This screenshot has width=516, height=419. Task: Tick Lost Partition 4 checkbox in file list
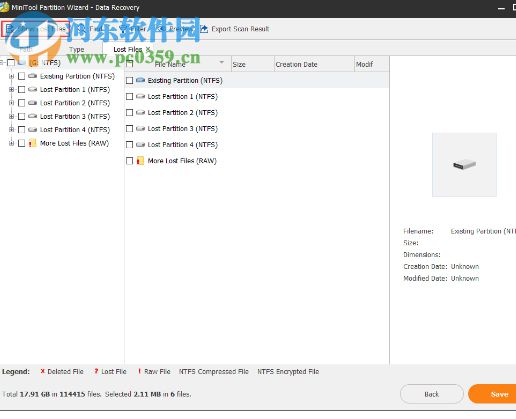pos(130,144)
